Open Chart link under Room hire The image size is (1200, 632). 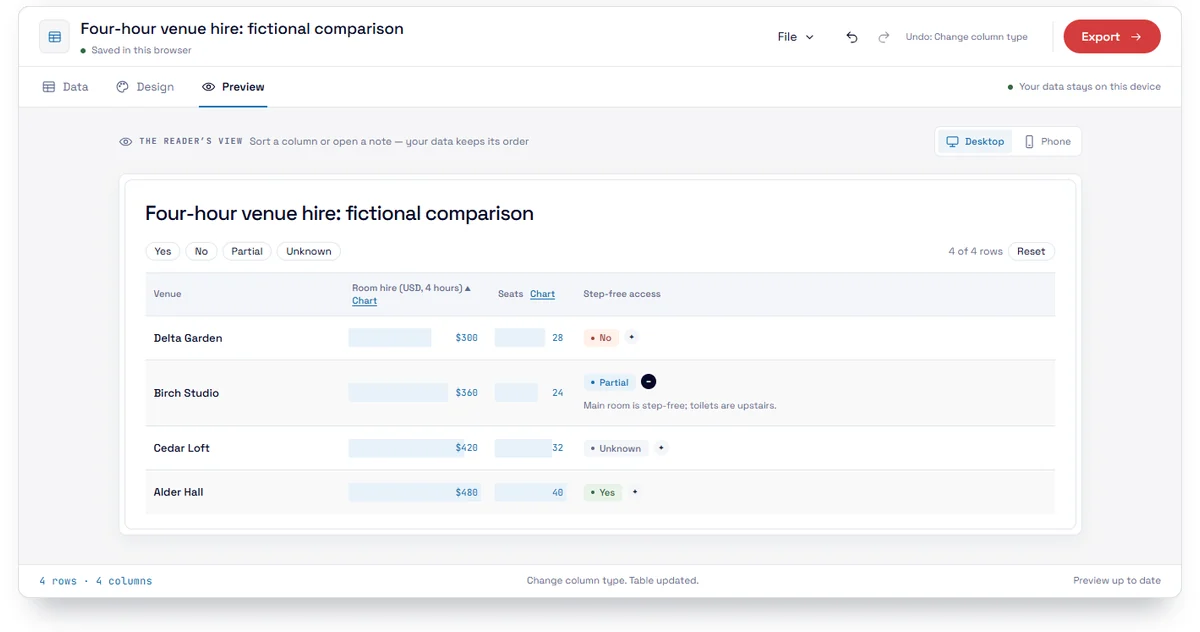365,301
